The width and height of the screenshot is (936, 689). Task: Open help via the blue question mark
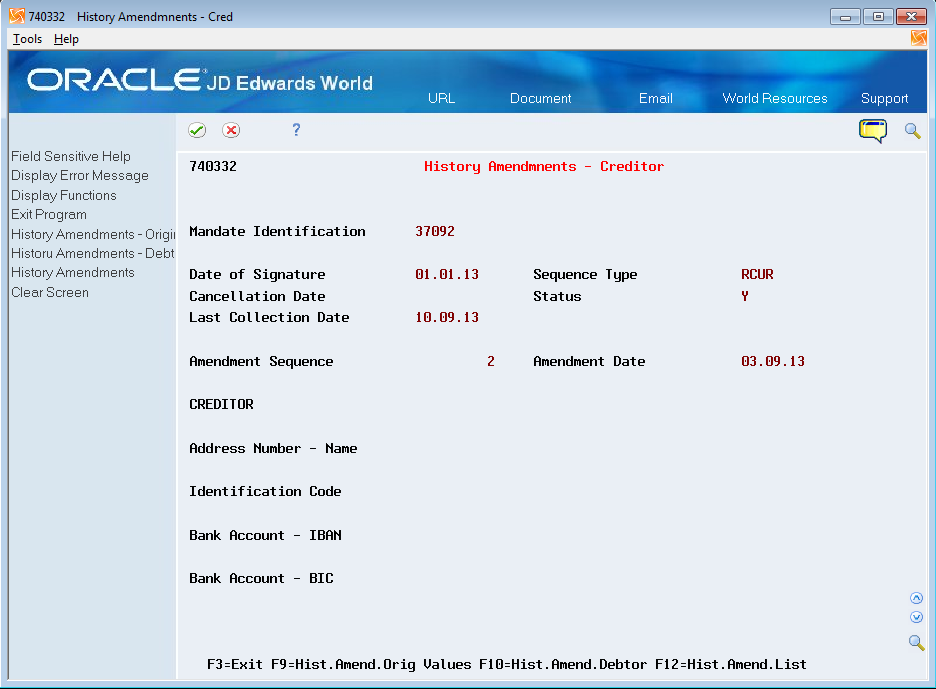pos(296,130)
